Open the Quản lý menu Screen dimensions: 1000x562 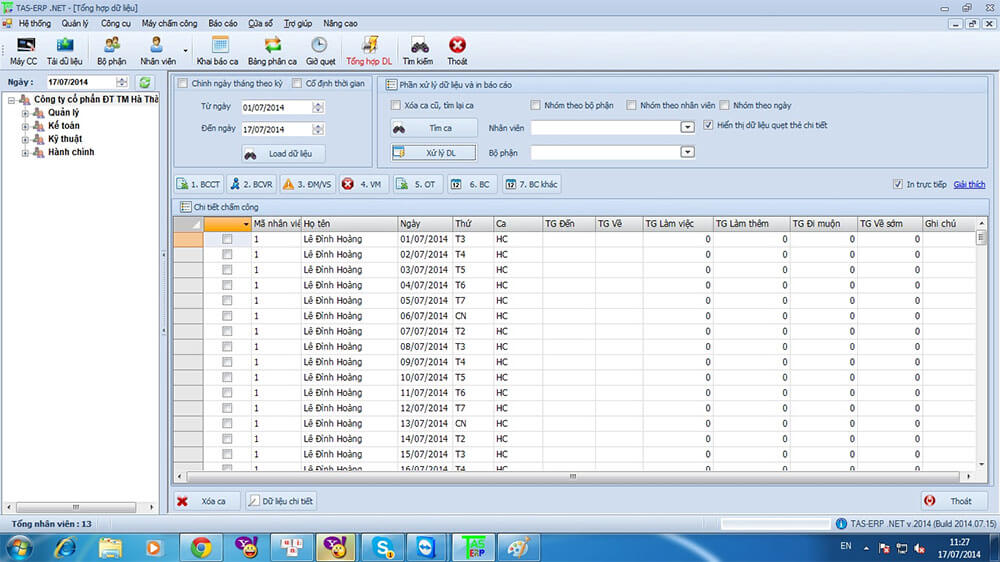75,24
